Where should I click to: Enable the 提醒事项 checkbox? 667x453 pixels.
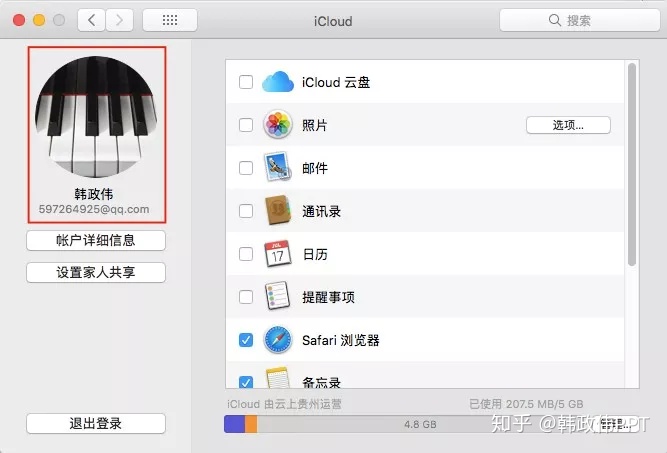pyautogui.click(x=246, y=297)
